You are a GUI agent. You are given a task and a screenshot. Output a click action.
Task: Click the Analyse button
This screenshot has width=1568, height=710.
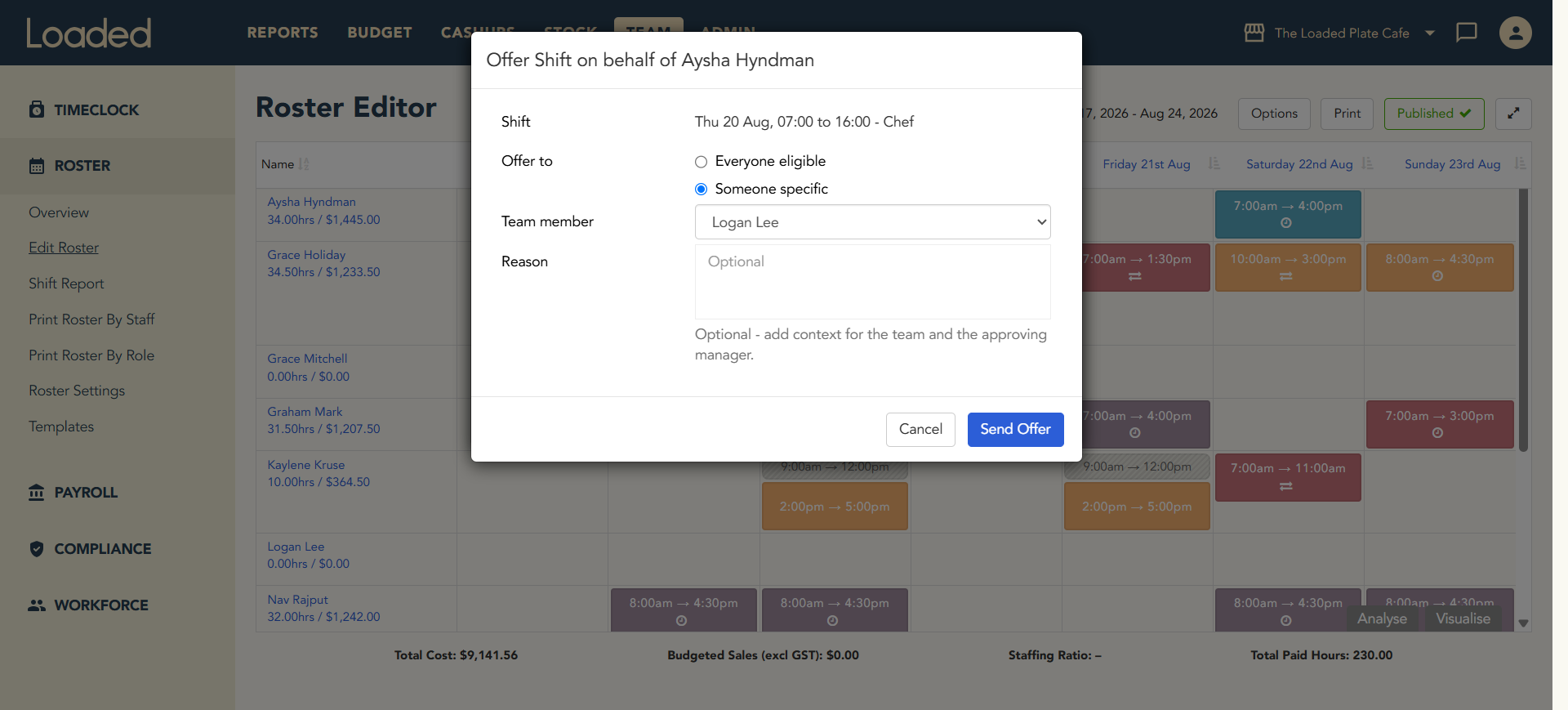click(x=1382, y=618)
